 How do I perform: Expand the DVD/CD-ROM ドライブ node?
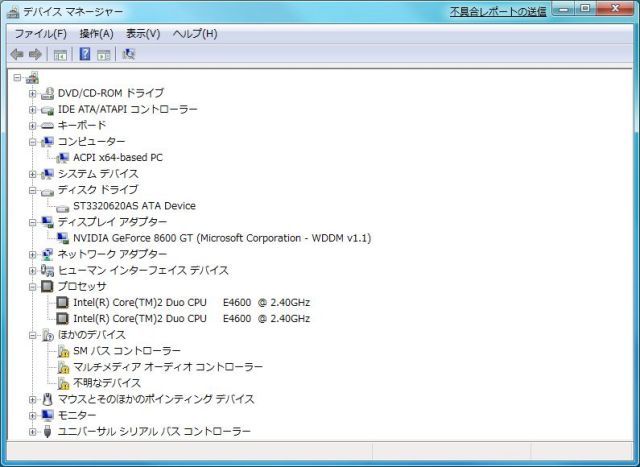point(33,93)
